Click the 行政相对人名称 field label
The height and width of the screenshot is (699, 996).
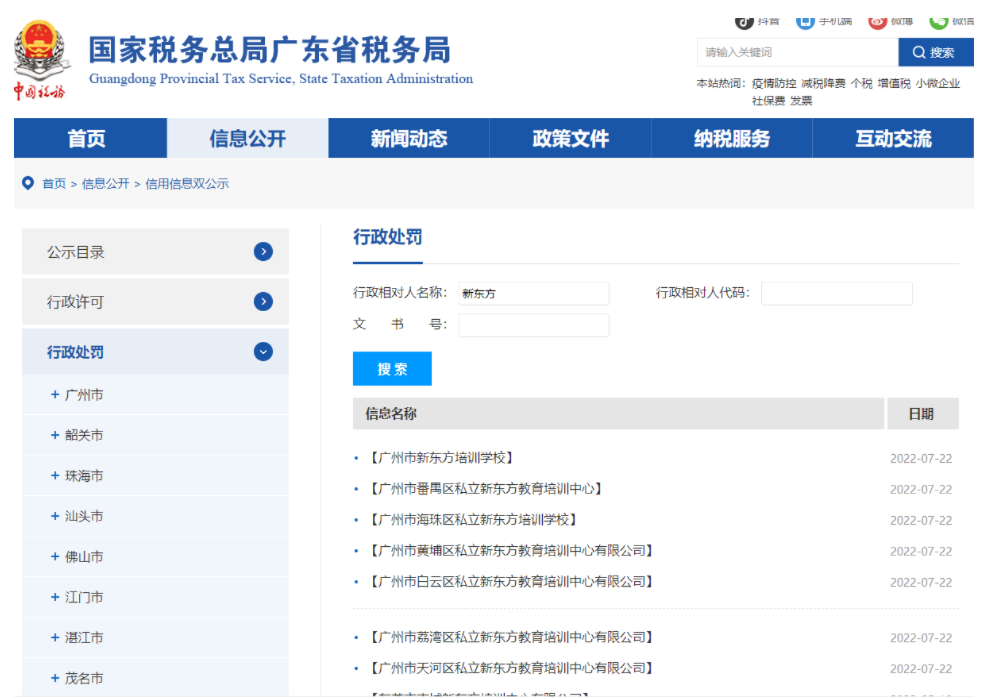(400, 292)
